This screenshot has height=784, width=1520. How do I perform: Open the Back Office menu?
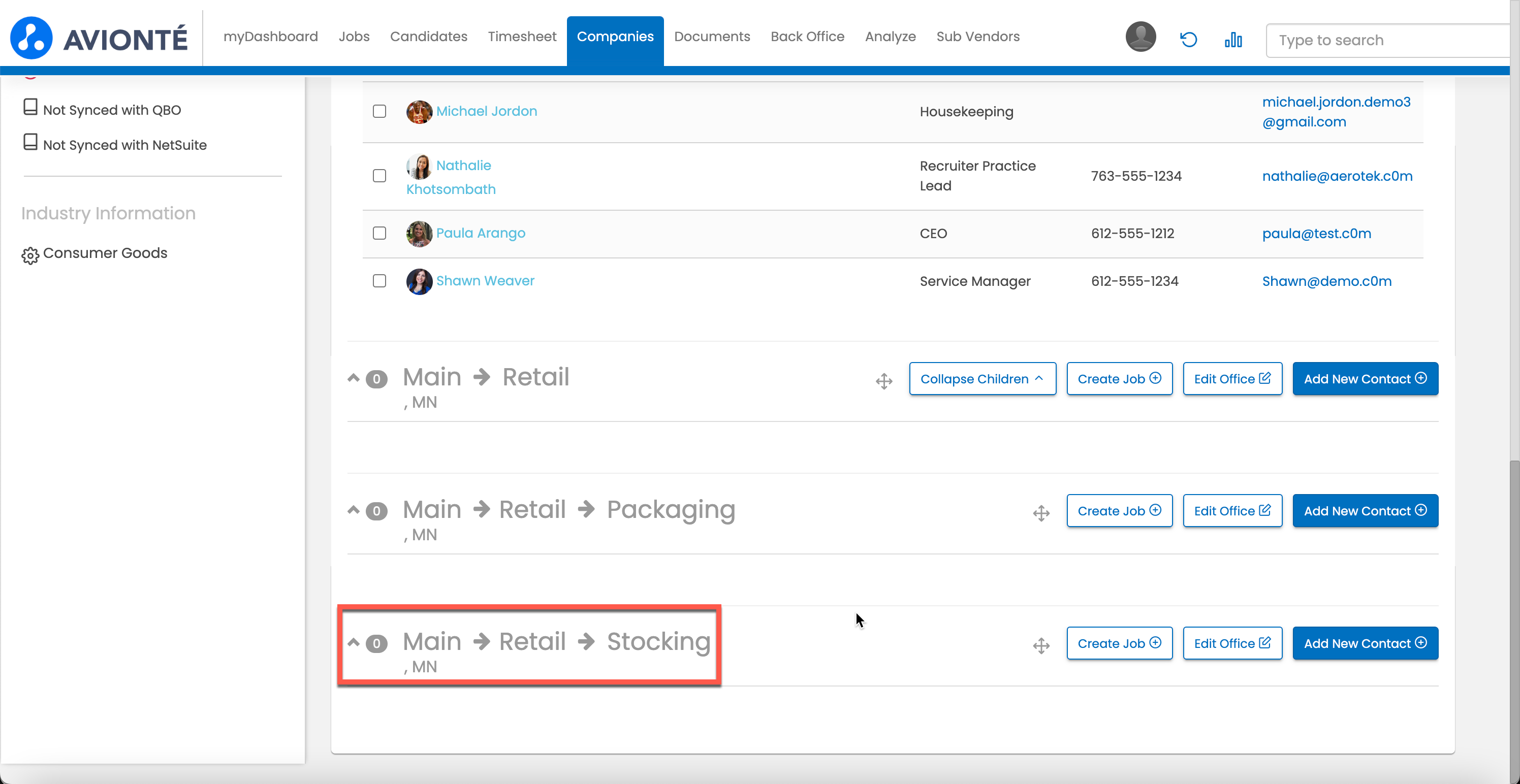point(807,37)
